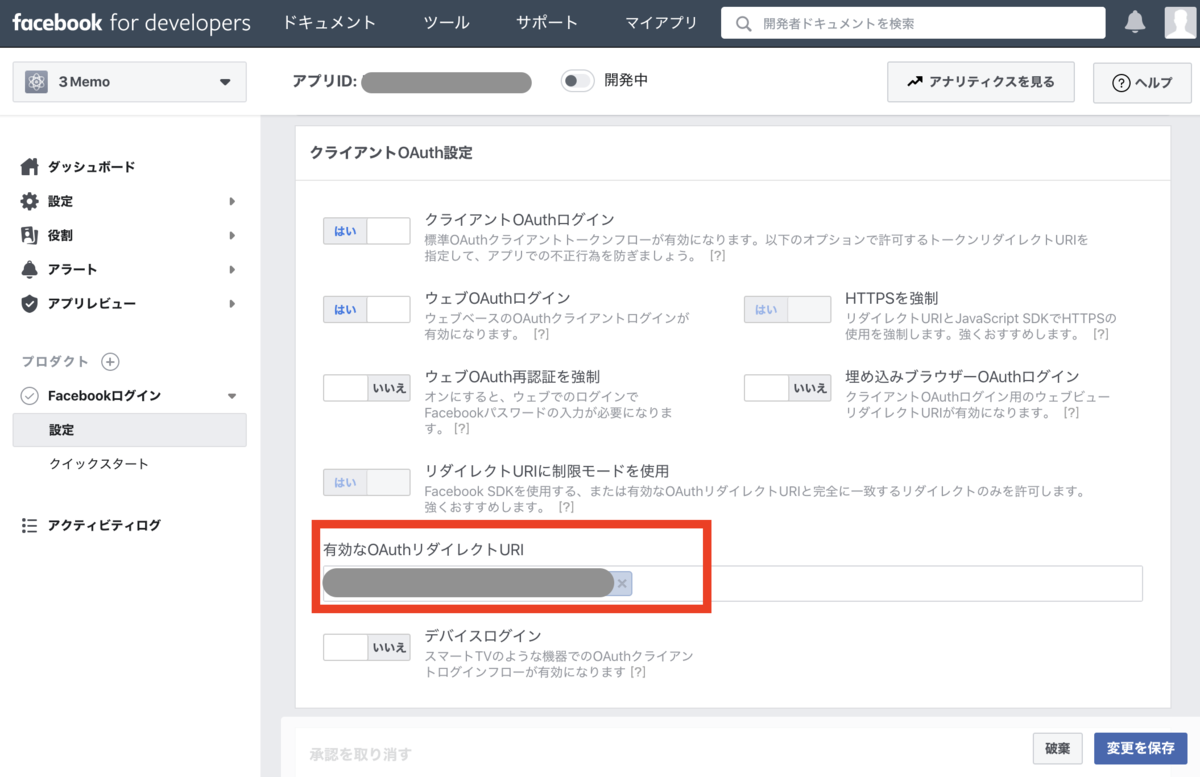Click the ダッシュボード home icon

click(30, 167)
